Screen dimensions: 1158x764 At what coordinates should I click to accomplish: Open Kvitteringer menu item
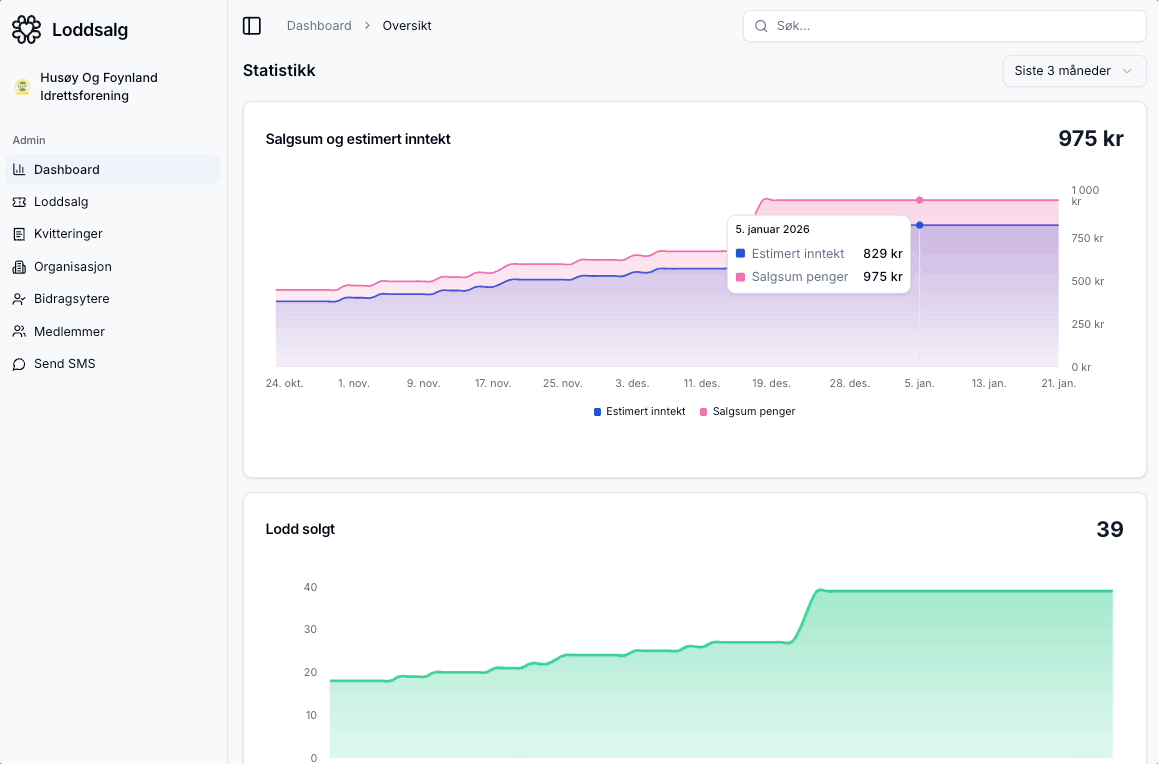(x=68, y=234)
